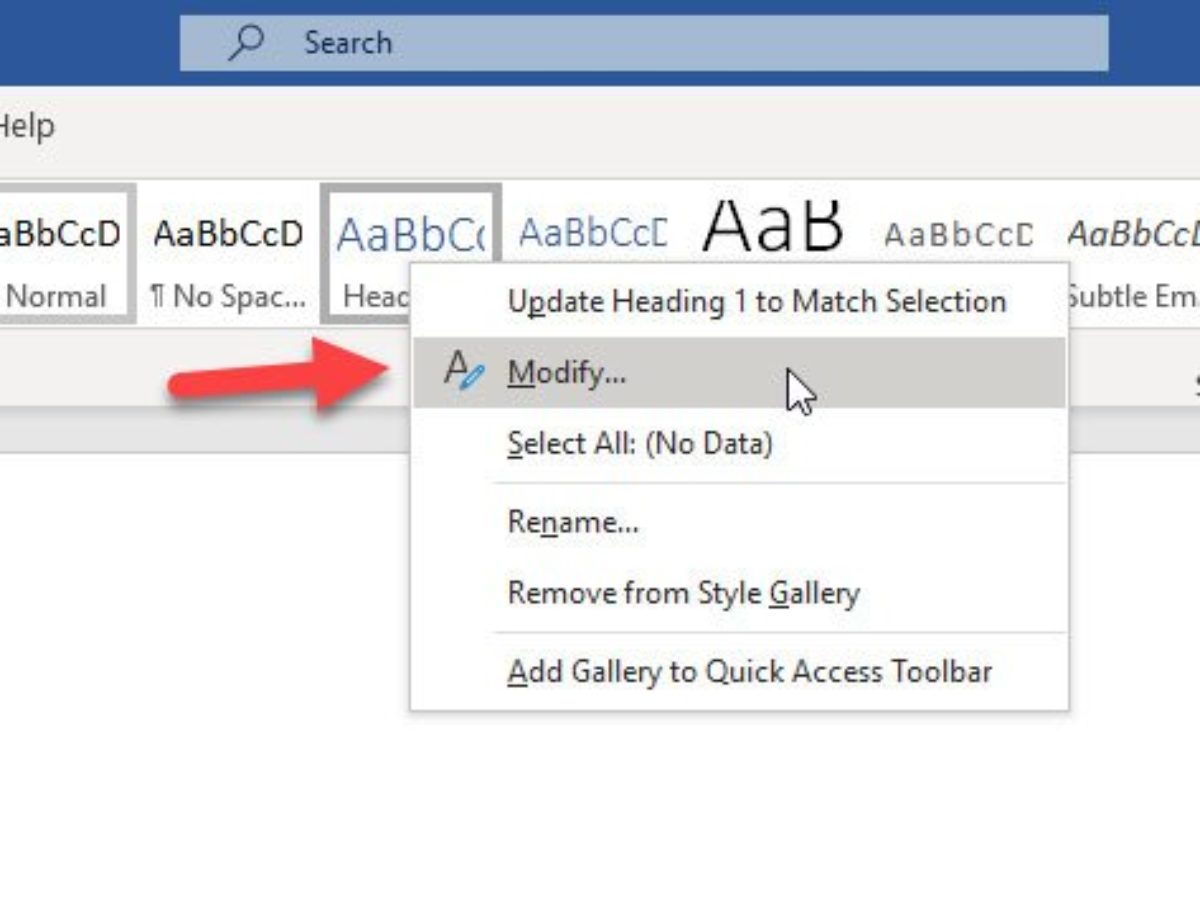Choose Select All: (No Data)
This screenshot has height=900, width=1200.
click(639, 443)
